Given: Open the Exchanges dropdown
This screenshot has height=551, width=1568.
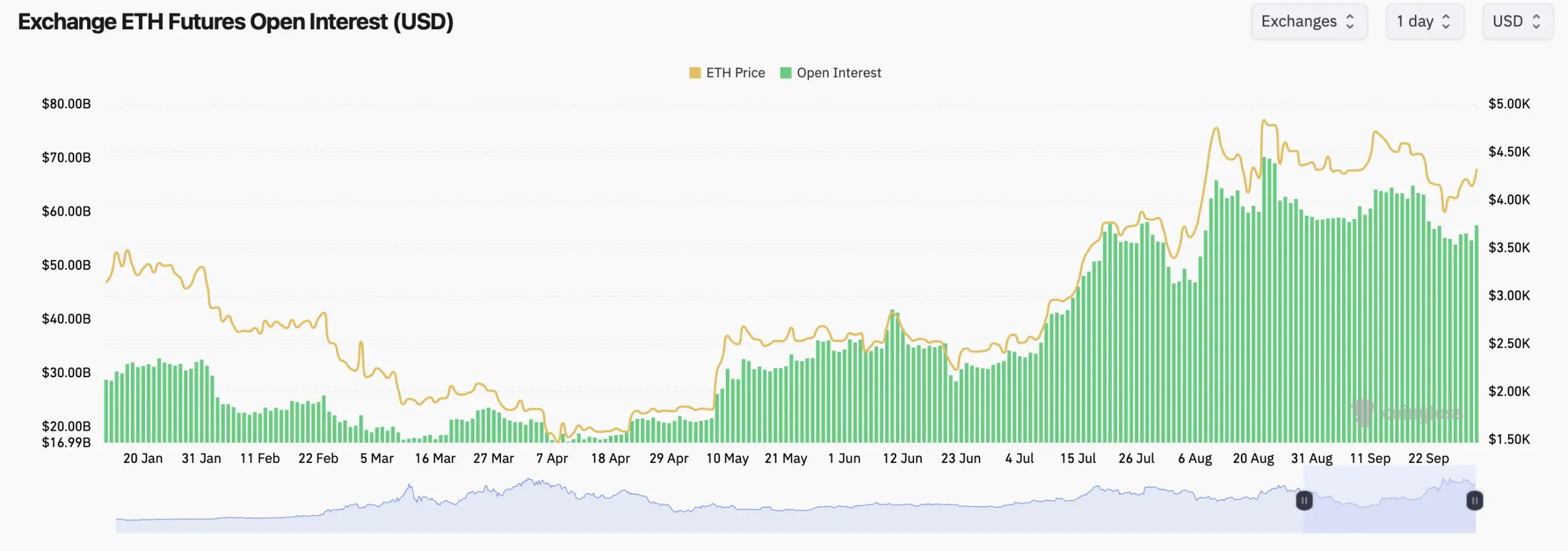Looking at the screenshot, I should (x=1308, y=21).
